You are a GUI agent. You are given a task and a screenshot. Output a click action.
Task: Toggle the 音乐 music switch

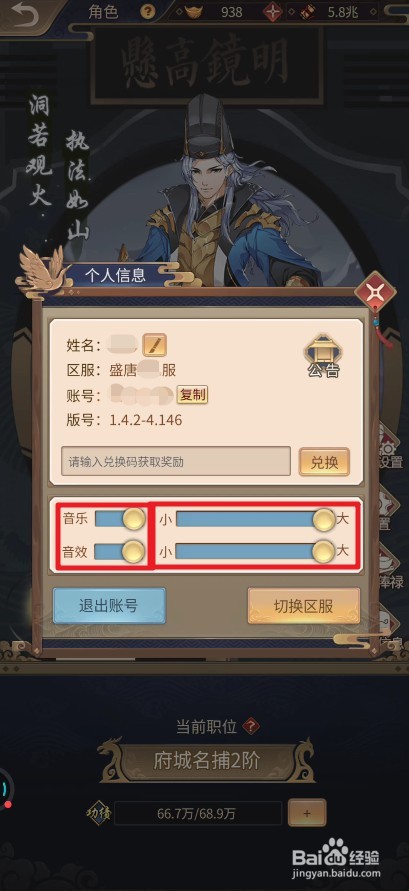pyautogui.click(x=120, y=519)
